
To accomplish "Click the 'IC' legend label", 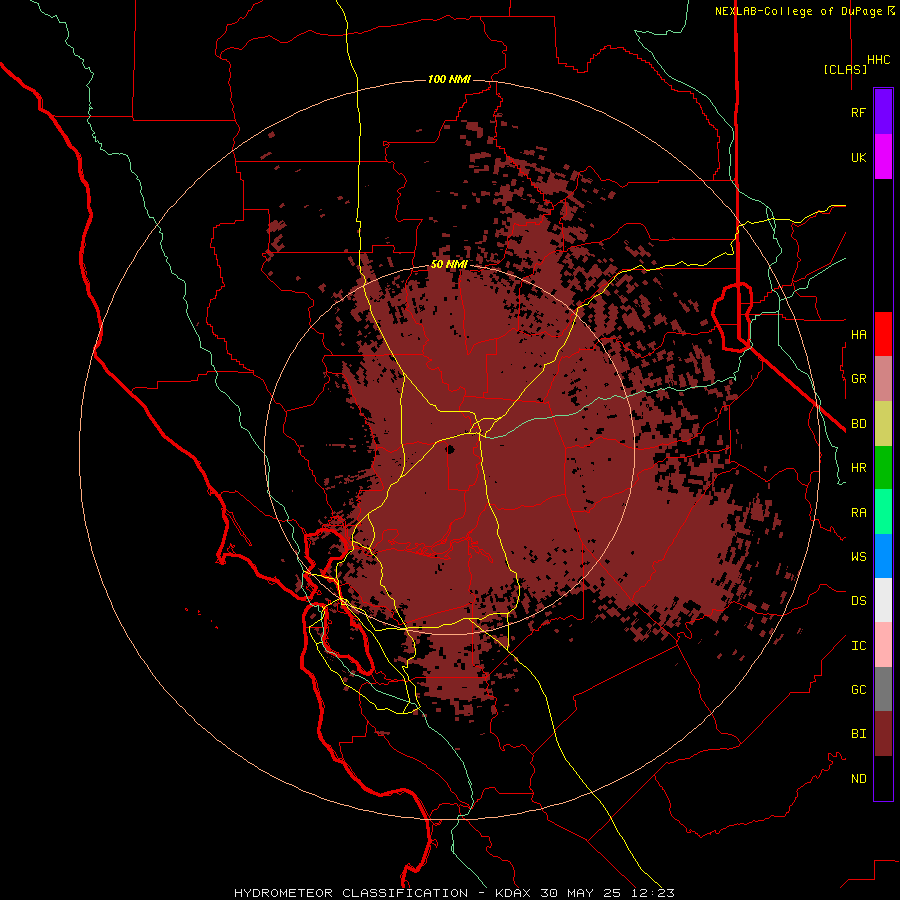I will [x=858, y=646].
